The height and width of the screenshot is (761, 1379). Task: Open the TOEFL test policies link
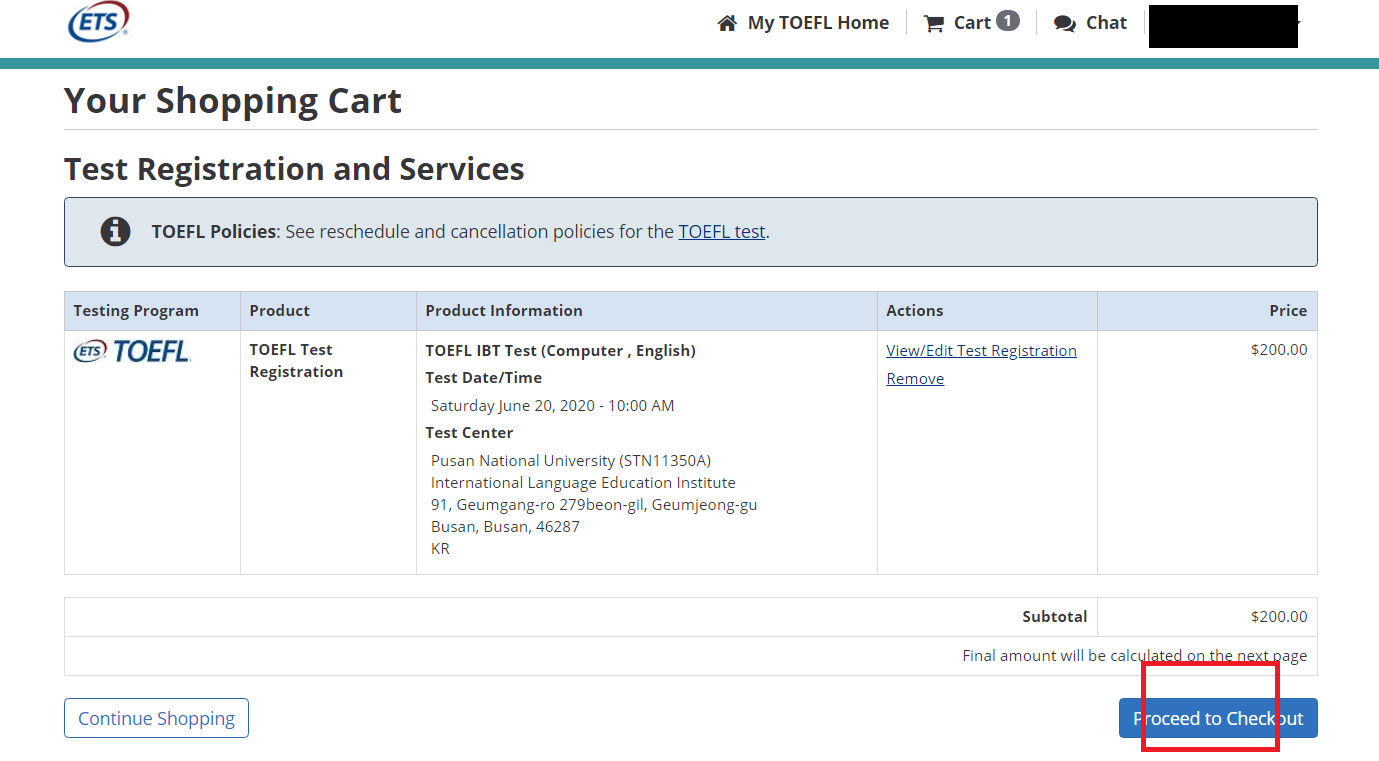[x=722, y=231]
